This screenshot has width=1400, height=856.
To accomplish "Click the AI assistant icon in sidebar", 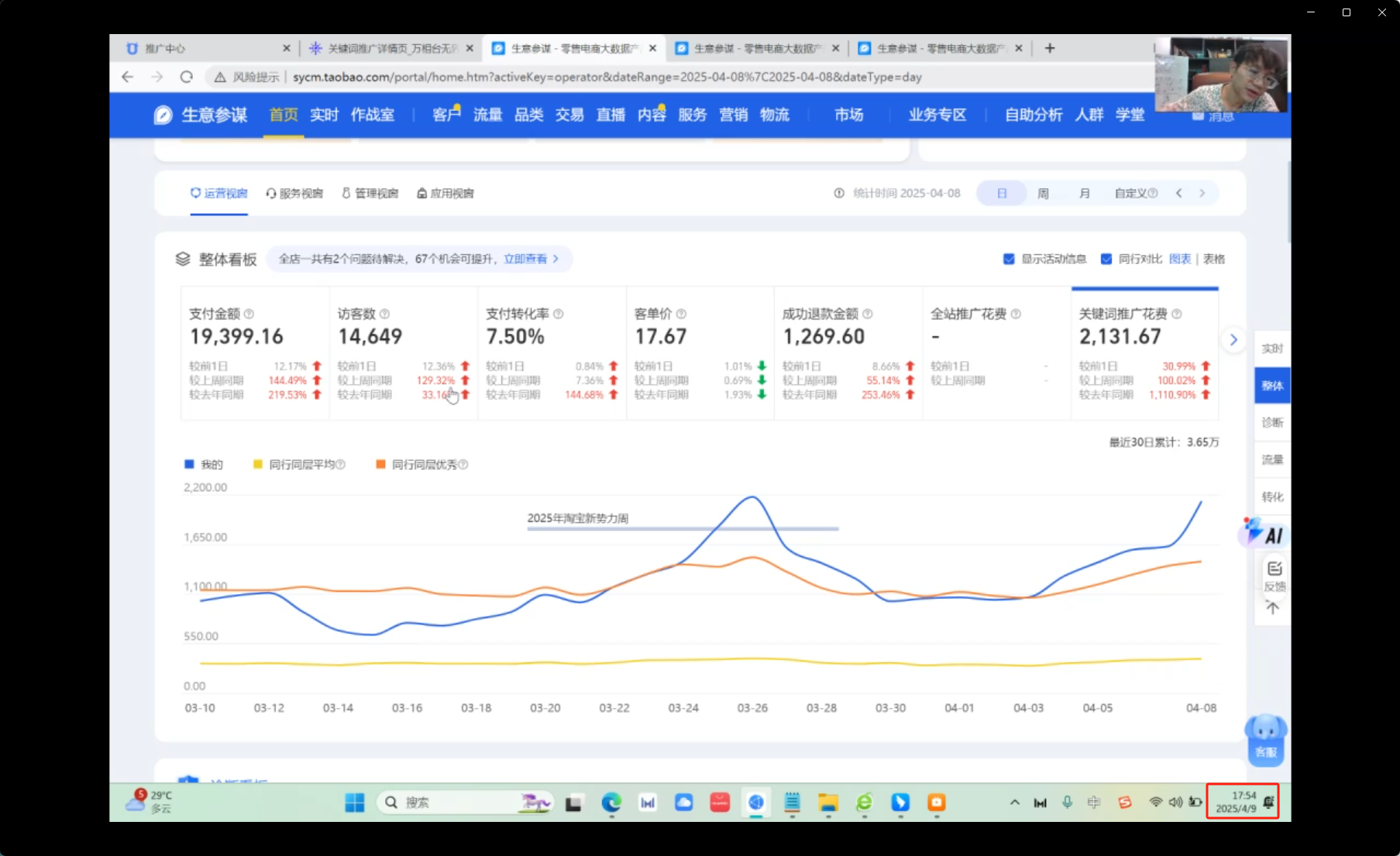I will 1264,534.
